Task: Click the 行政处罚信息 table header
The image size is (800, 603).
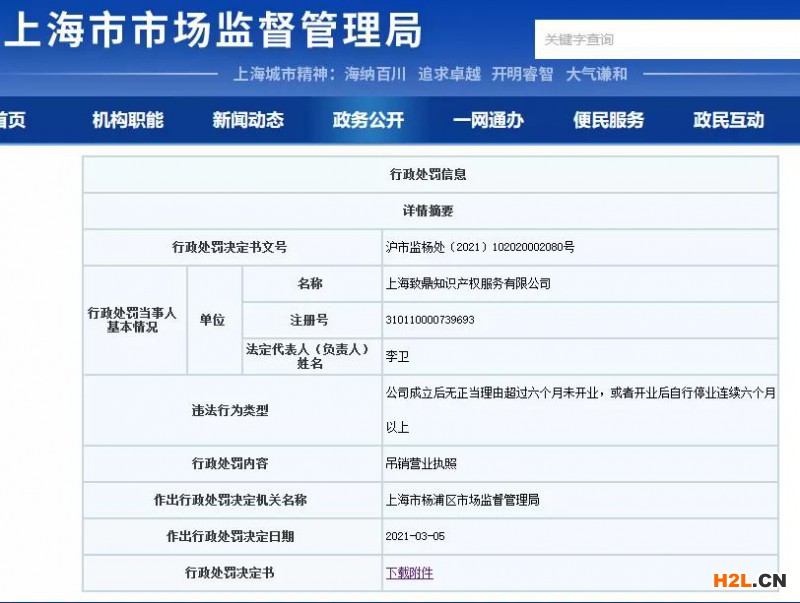Action: 428,174
